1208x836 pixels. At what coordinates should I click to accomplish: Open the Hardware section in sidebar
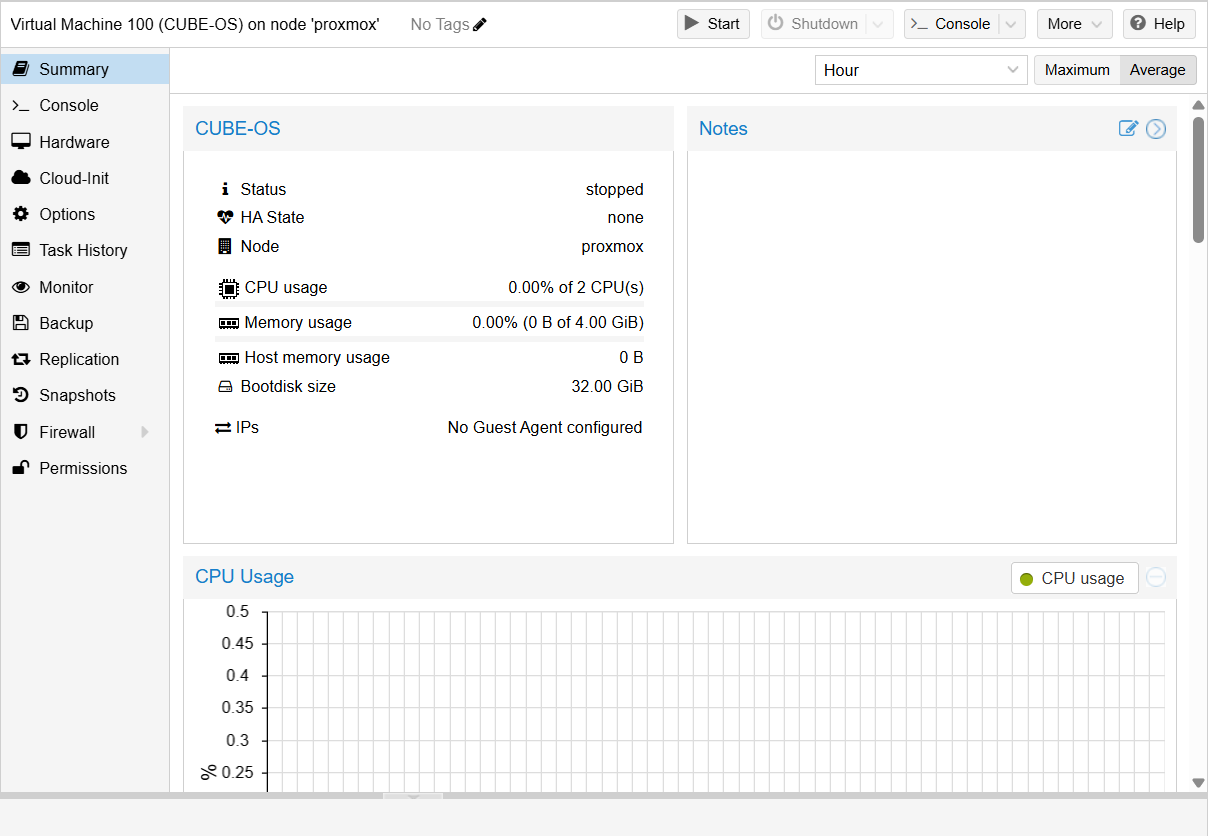(x=74, y=142)
